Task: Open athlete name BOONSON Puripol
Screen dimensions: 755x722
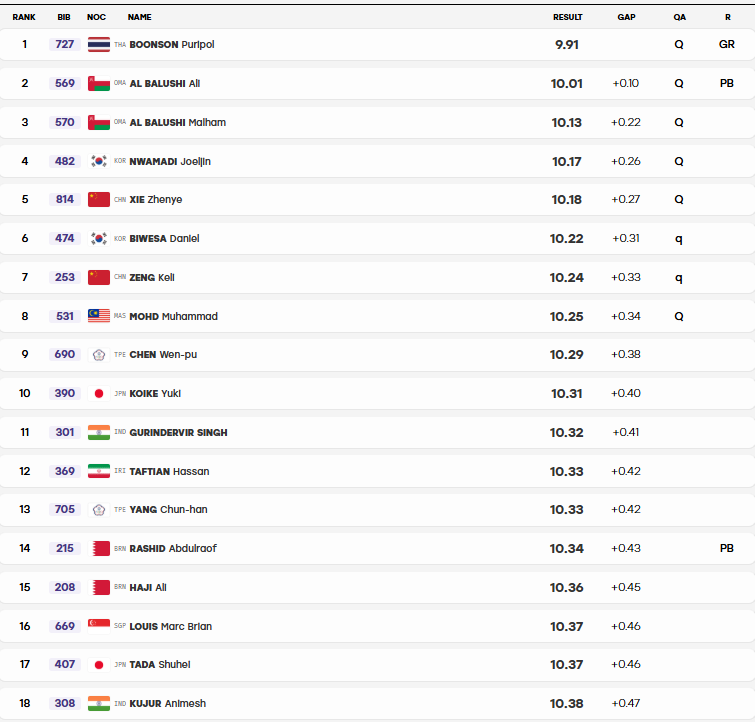Action: 172,44
